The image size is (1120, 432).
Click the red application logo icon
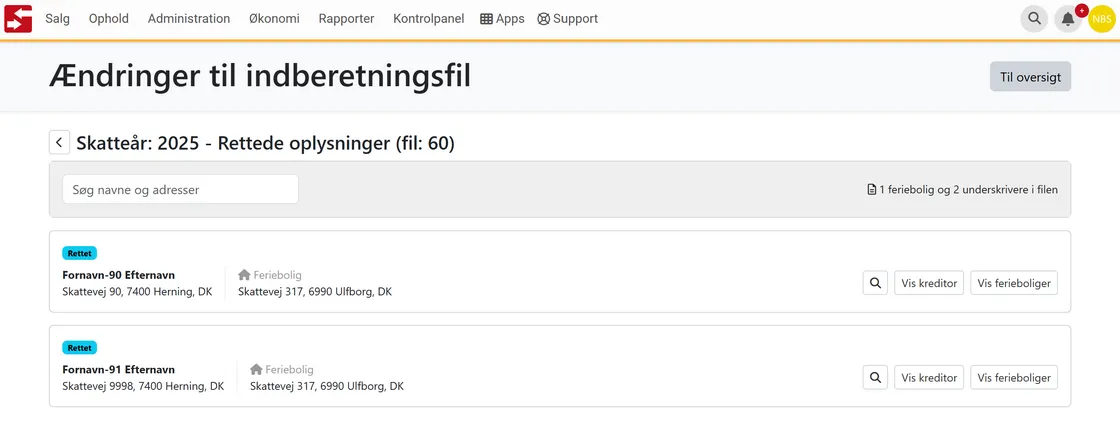[19, 19]
